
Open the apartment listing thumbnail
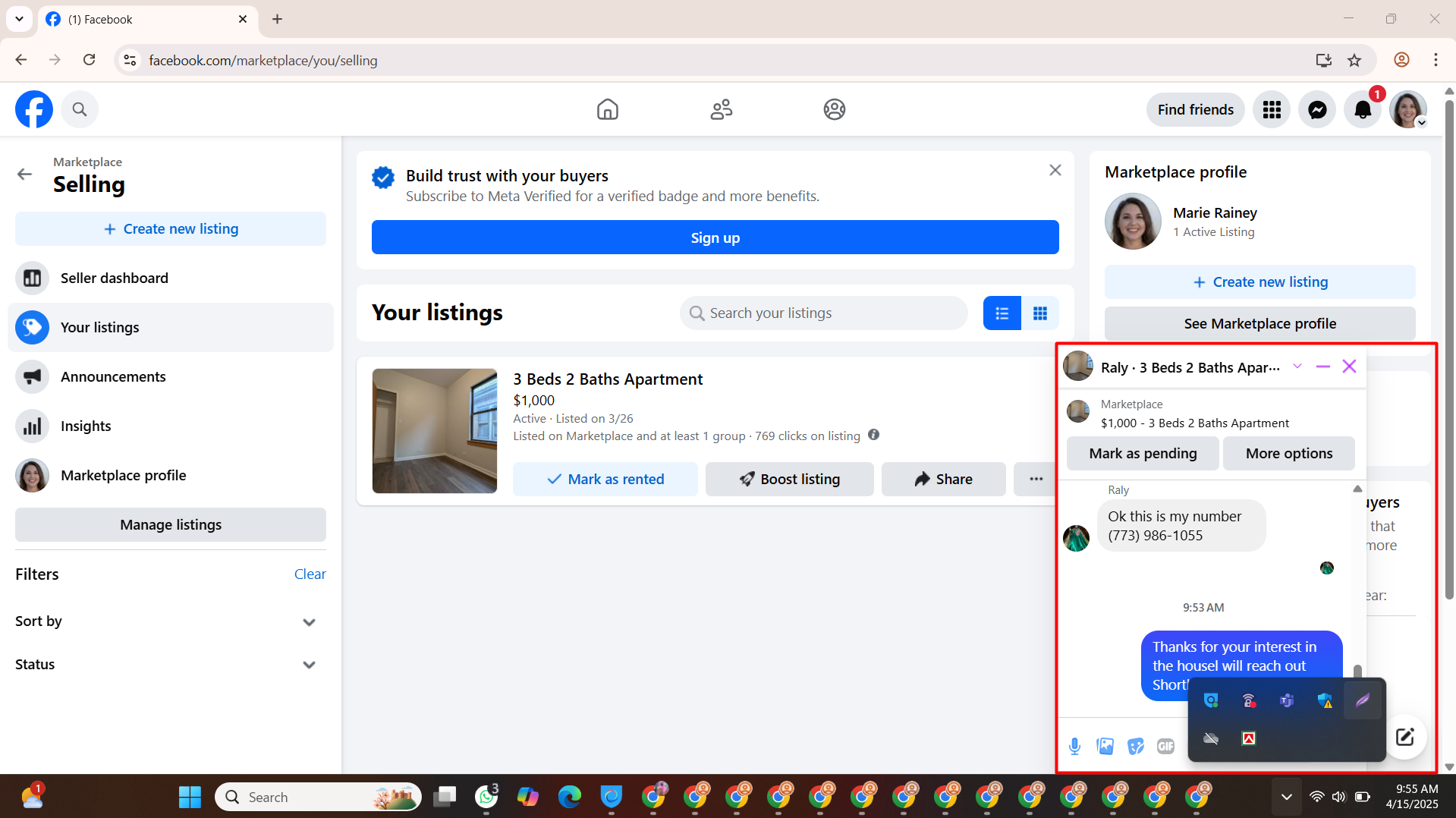click(x=435, y=430)
